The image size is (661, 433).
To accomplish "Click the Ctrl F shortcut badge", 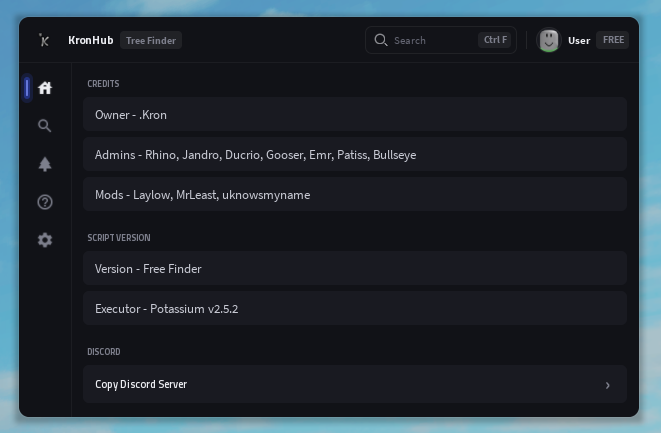I will pos(495,40).
